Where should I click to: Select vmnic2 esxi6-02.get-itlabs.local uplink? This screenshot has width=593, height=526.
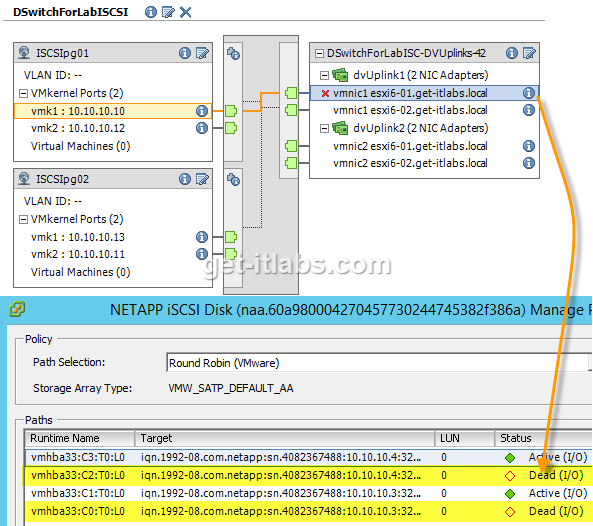(x=410, y=163)
